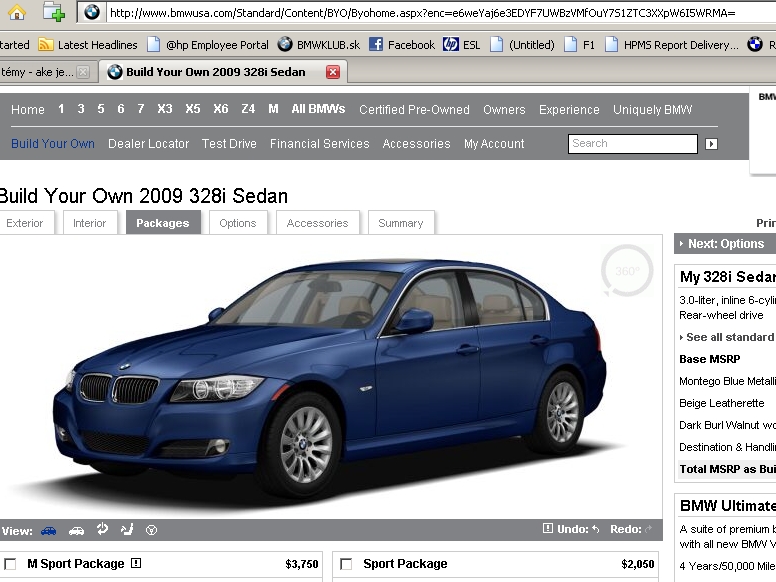Switch to the 'témy - ake je...' browser tab
The height and width of the screenshot is (582, 776).
[37, 72]
